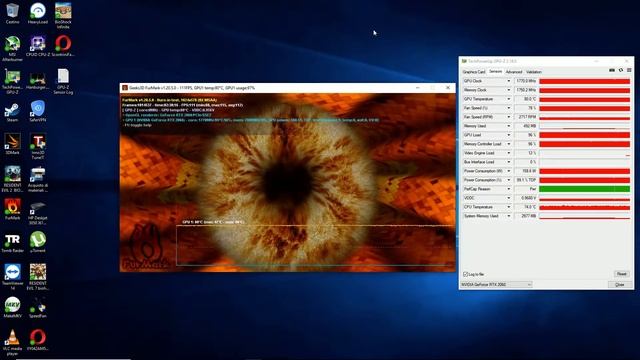The width and height of the screenshot is (640, 360).
Task: Open the GPU-Z hamburger menu icon
Action: pos(629,71)
